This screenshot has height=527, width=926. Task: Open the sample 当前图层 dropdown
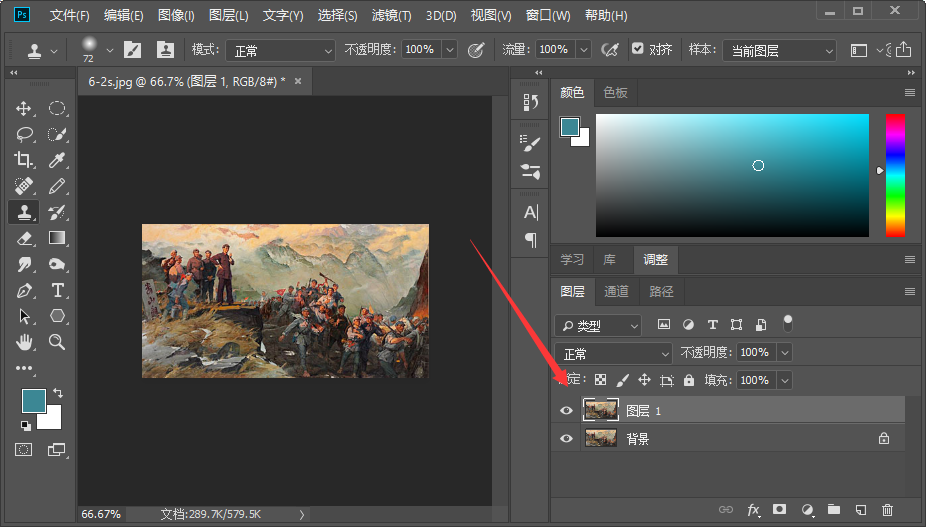[x=781, y=51]
